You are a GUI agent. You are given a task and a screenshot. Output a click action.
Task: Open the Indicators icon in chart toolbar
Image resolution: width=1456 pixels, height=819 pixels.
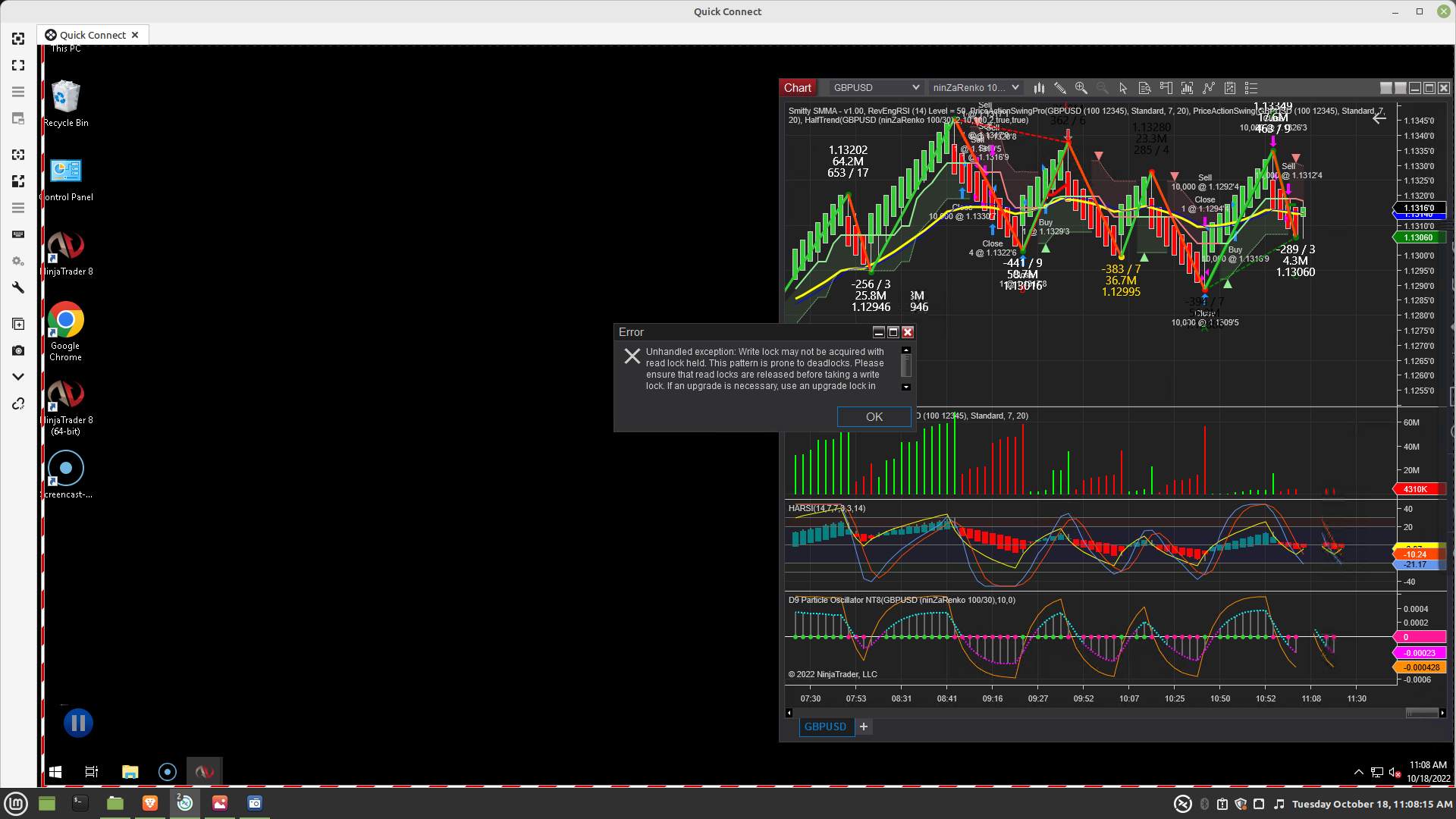[1209, 88]
